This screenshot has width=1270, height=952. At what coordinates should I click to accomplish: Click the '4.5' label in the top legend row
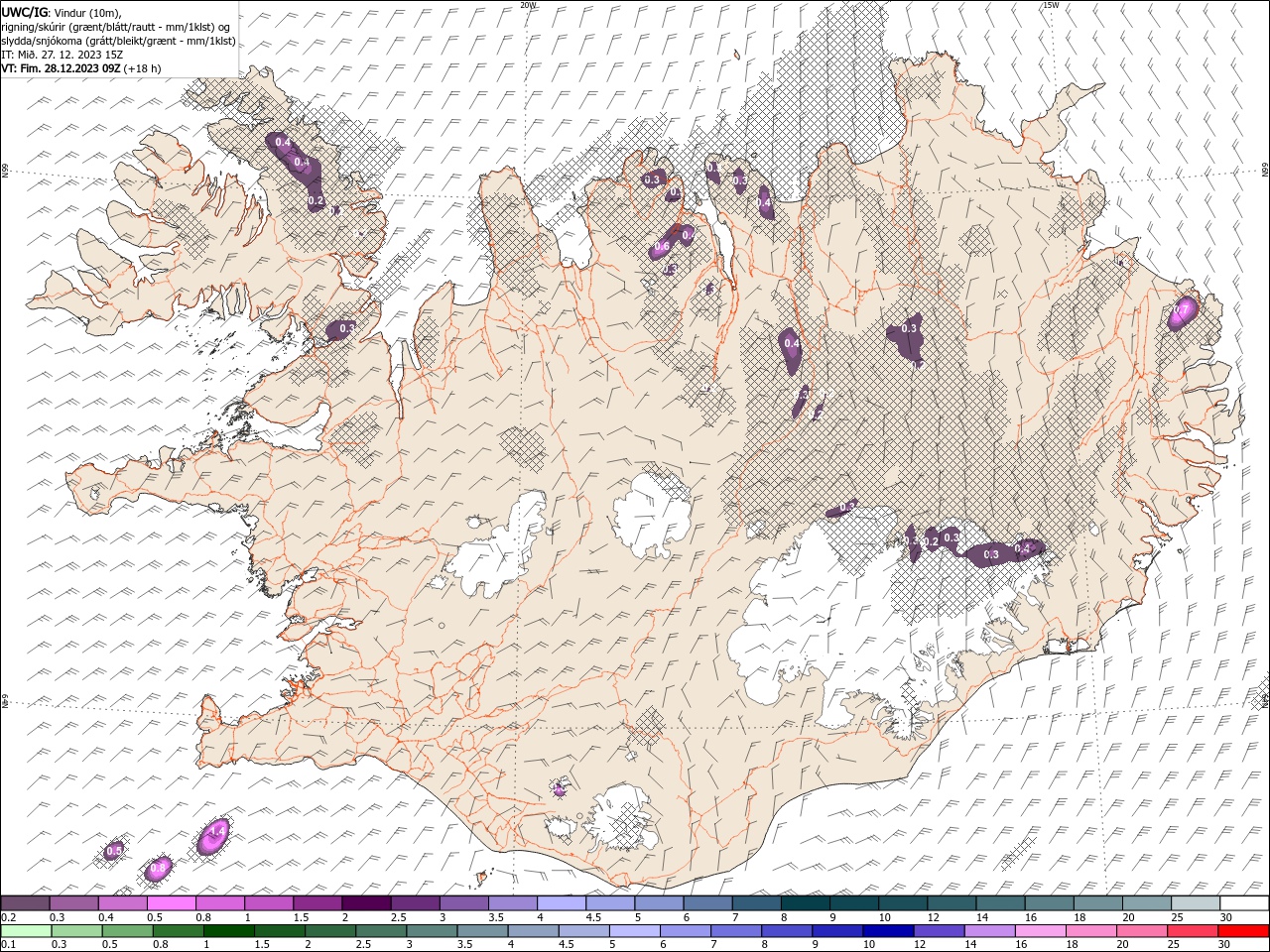click(x=593, y=917)
